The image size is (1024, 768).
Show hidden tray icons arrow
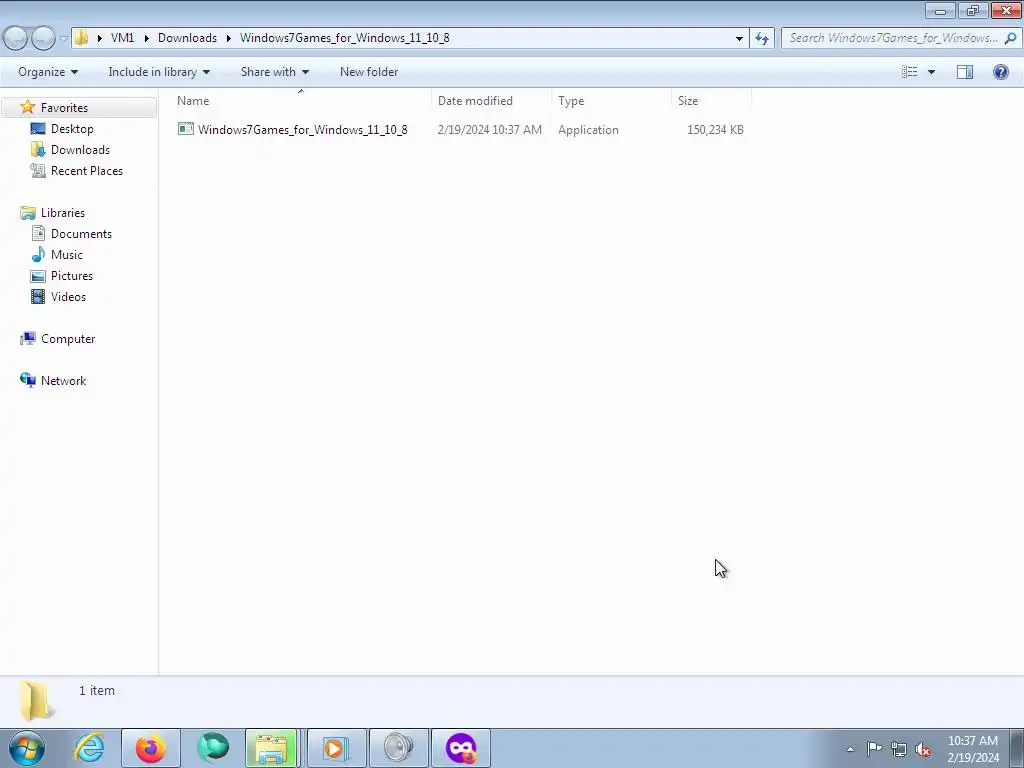click(x=850, y=749)
